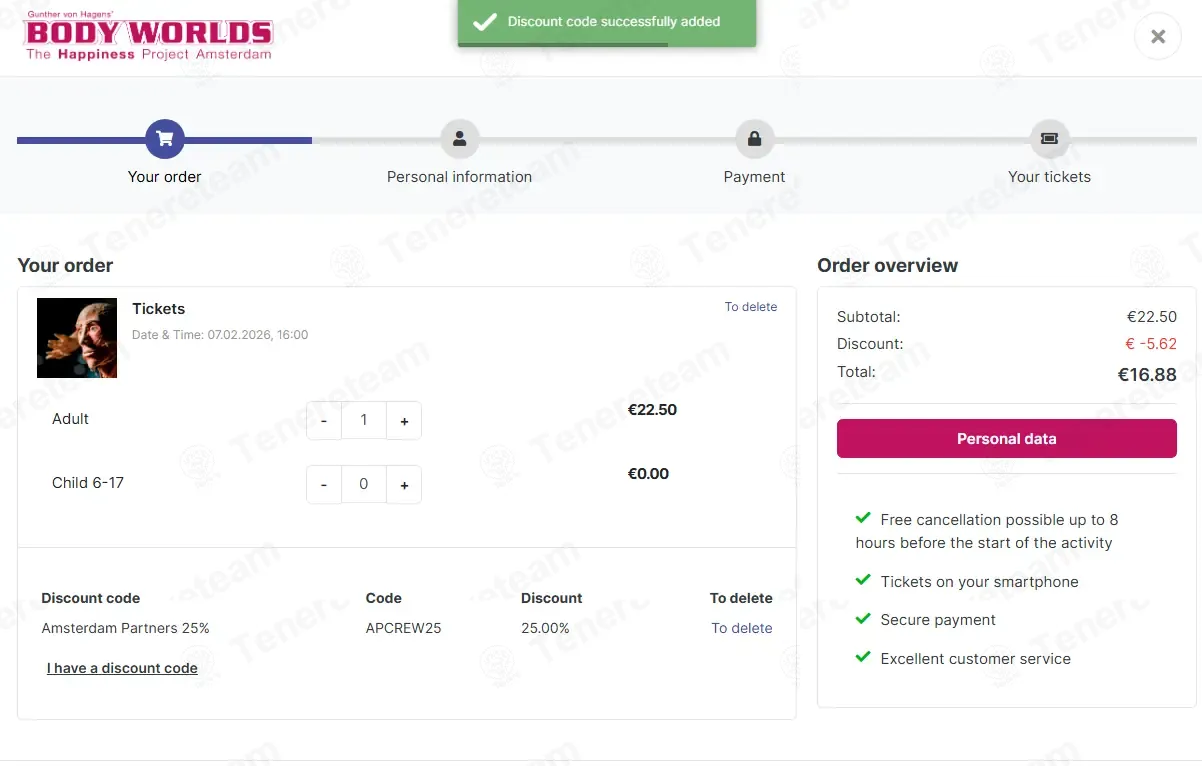
Task: Click the Adult price €22.50
Action: pos(652,410)
